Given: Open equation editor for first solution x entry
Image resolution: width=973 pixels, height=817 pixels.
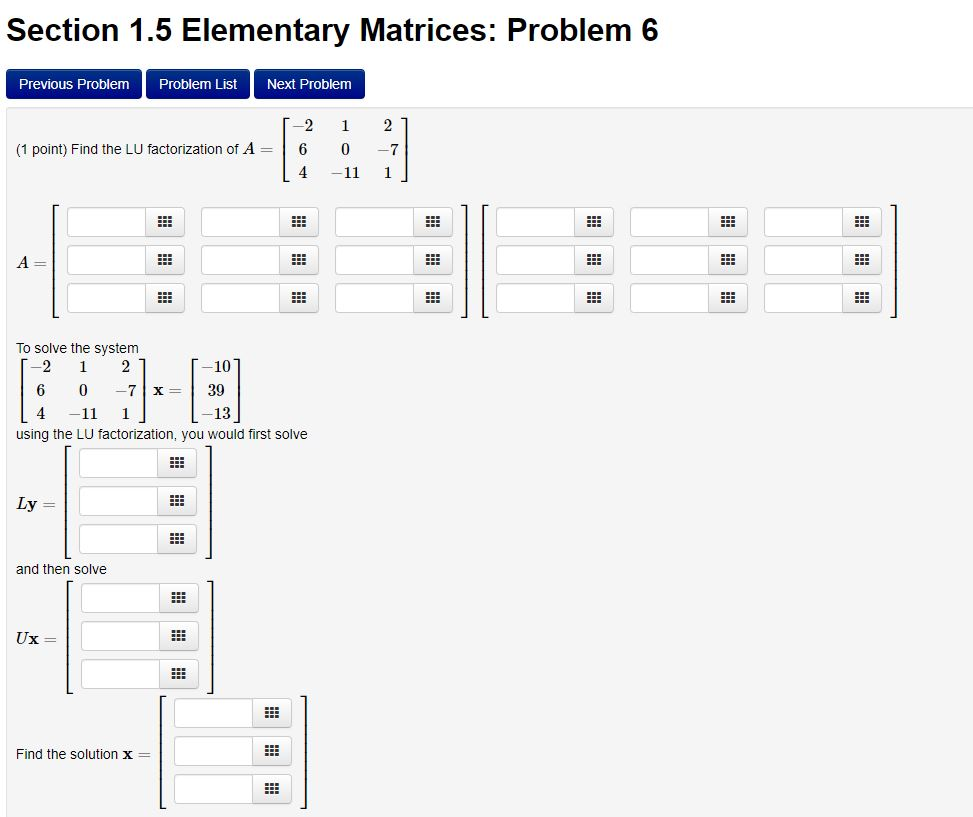Looking at the screenshot, I should pos(271,712).
